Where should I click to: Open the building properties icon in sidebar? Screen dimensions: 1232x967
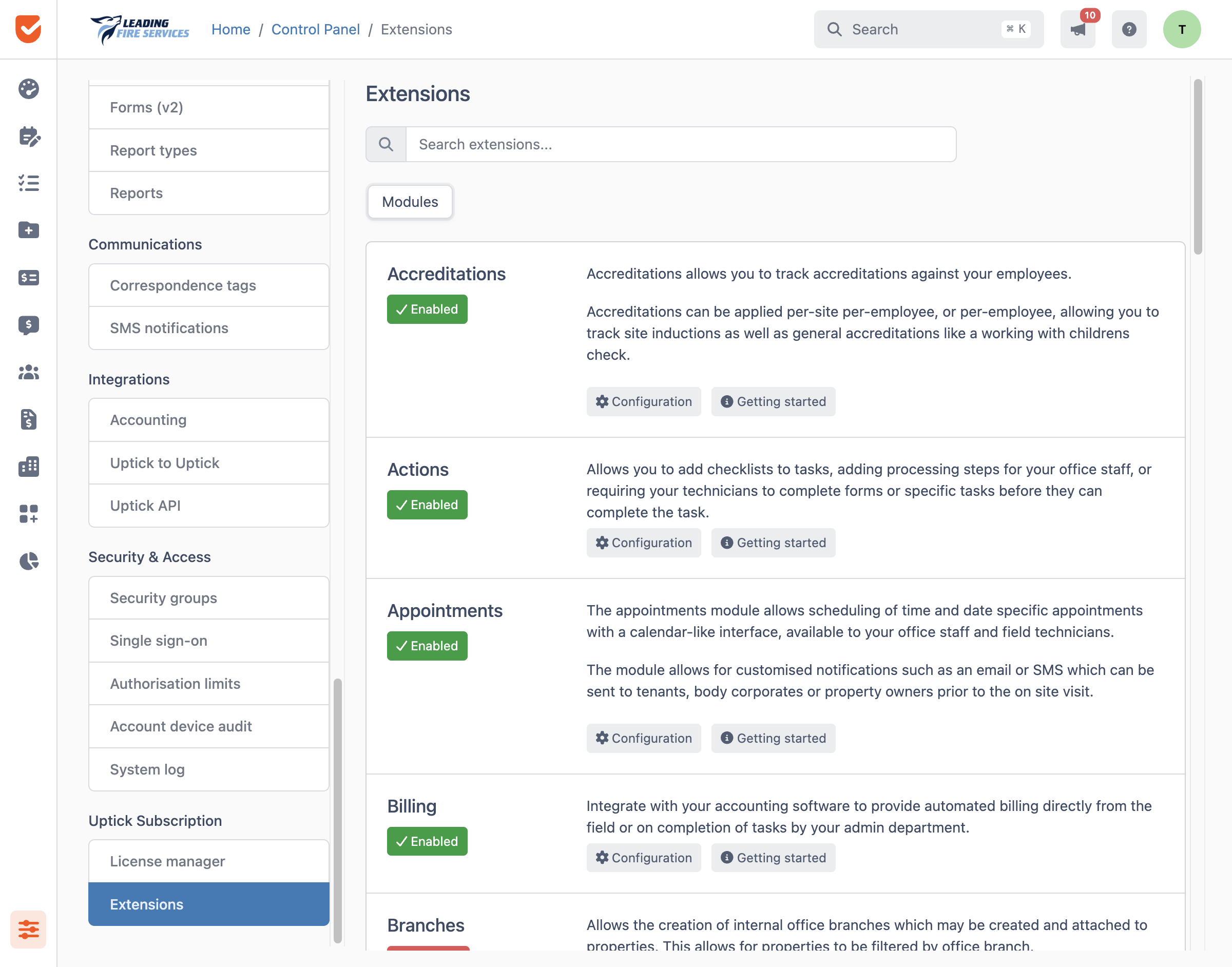pos(28,467)
